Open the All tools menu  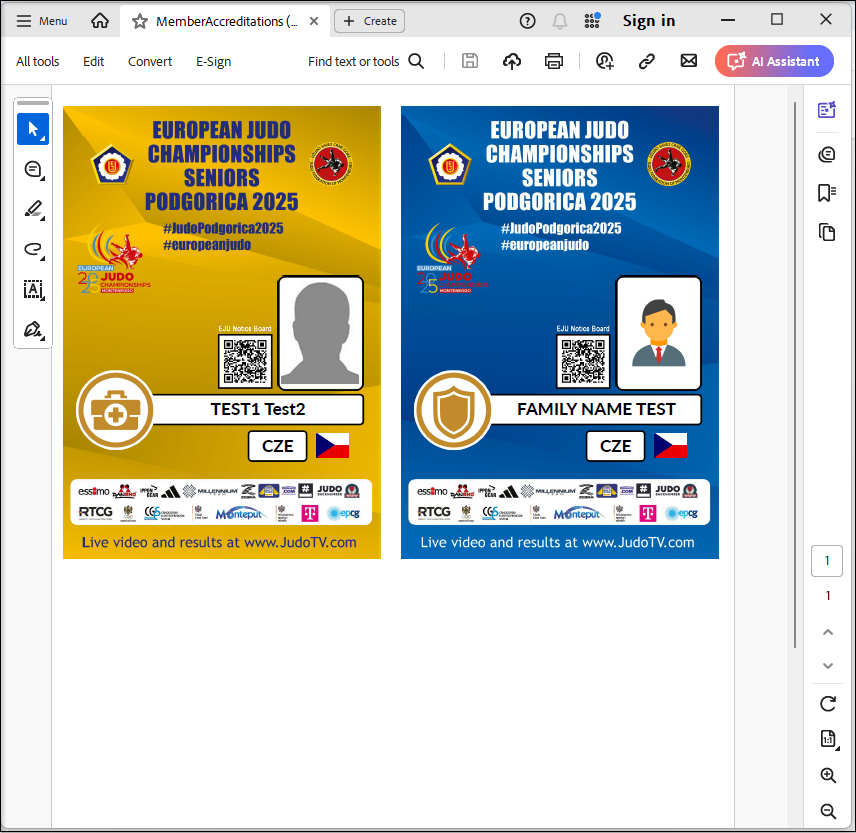(38, 61)
